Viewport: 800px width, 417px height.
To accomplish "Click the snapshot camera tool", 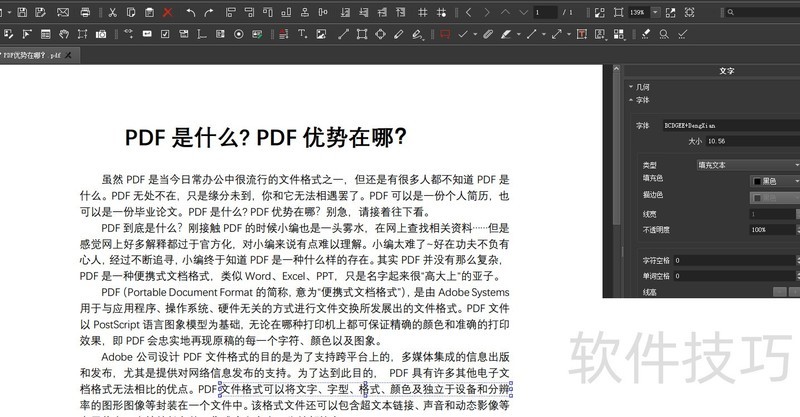I will [101, 33].
